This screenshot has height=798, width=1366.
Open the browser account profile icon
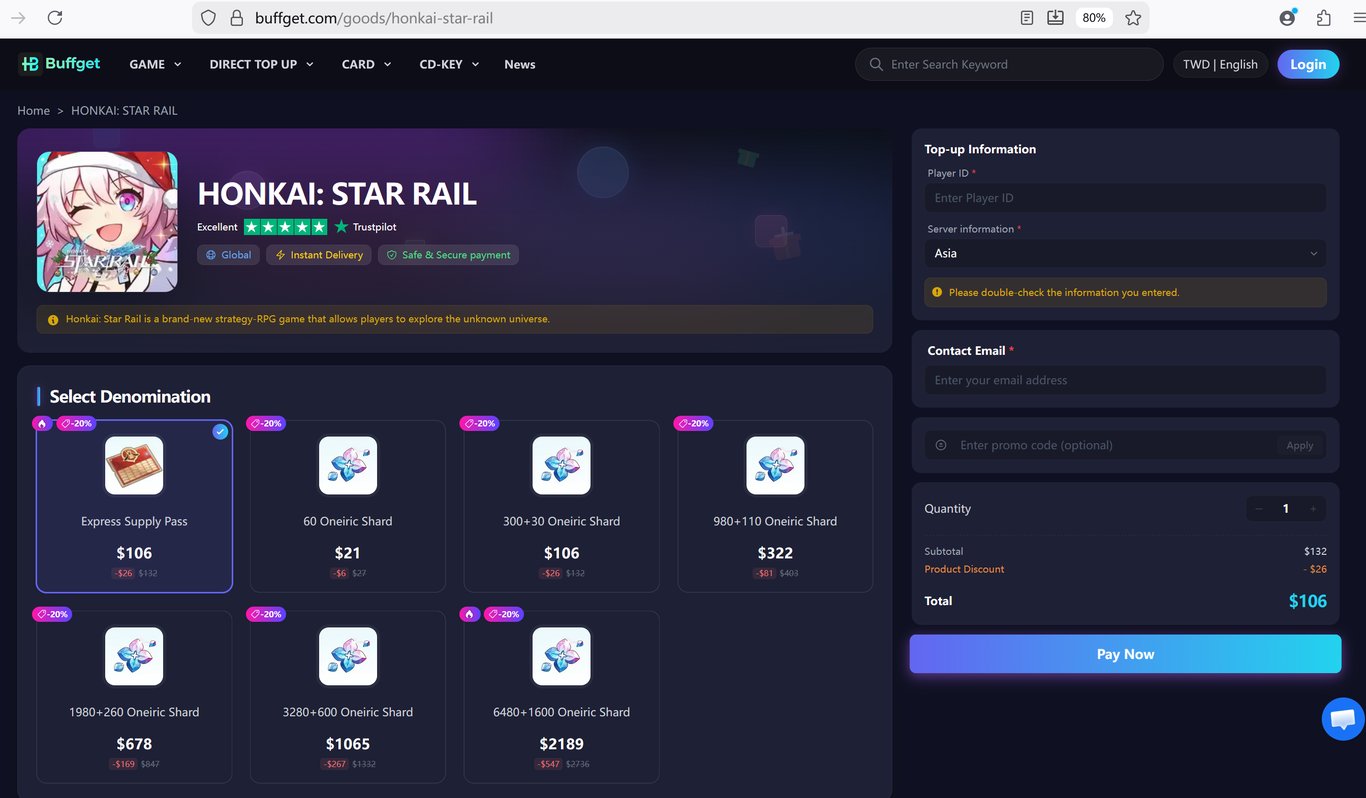(x=1288, y=18)
